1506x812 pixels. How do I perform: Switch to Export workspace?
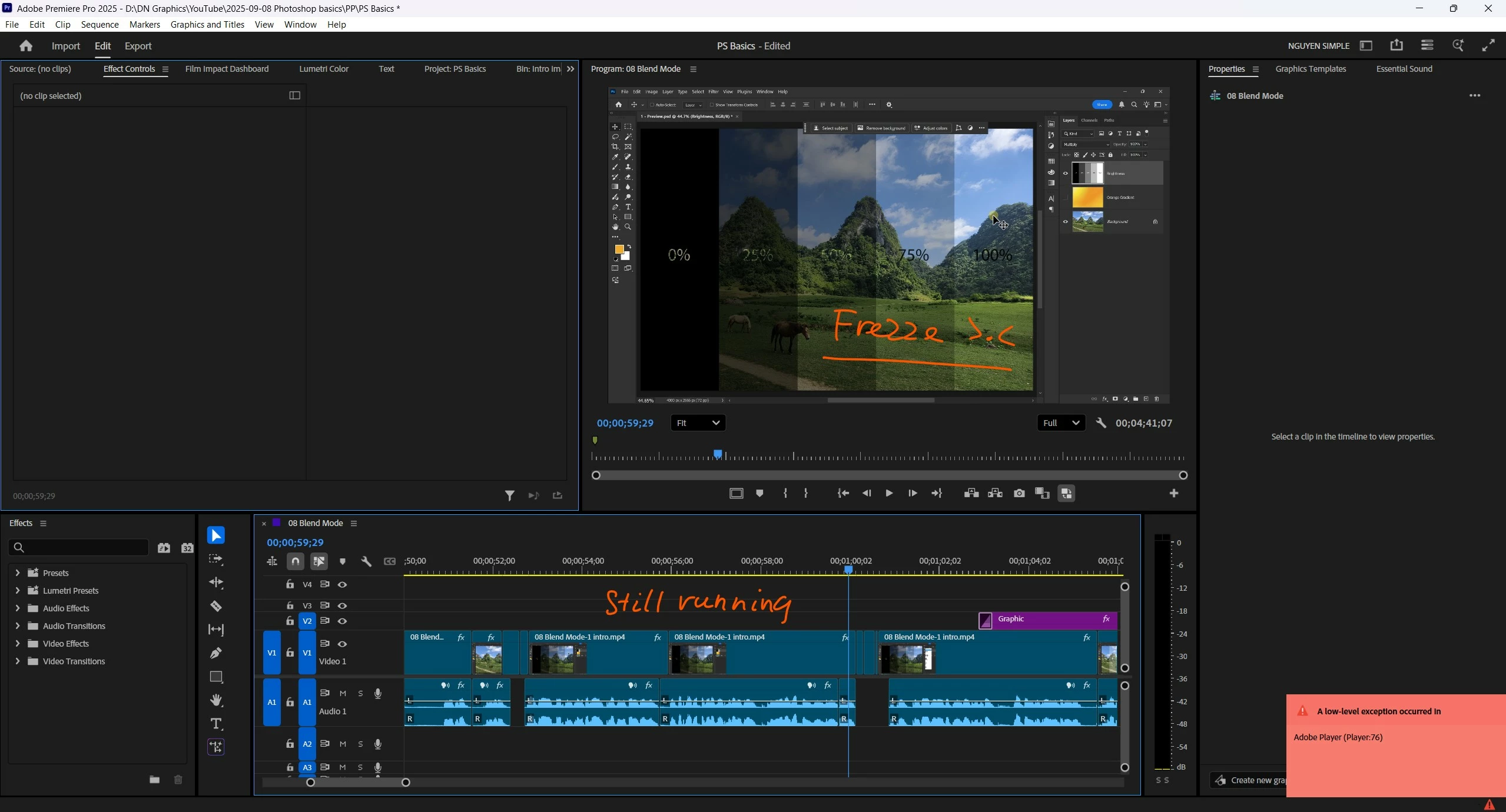pos(138,46)
